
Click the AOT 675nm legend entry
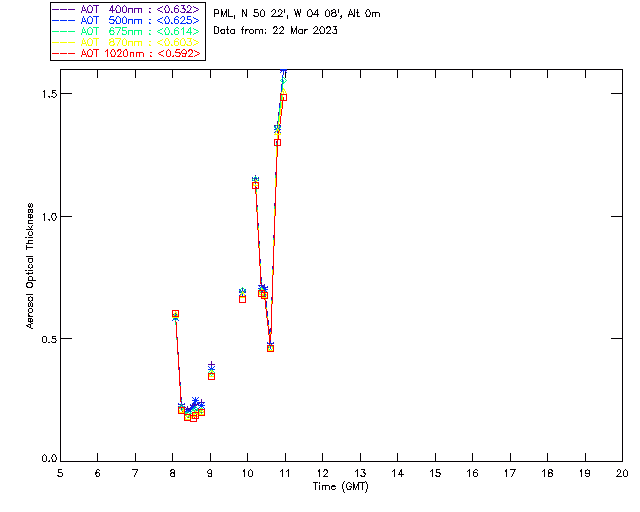click(x=126, y=31)
